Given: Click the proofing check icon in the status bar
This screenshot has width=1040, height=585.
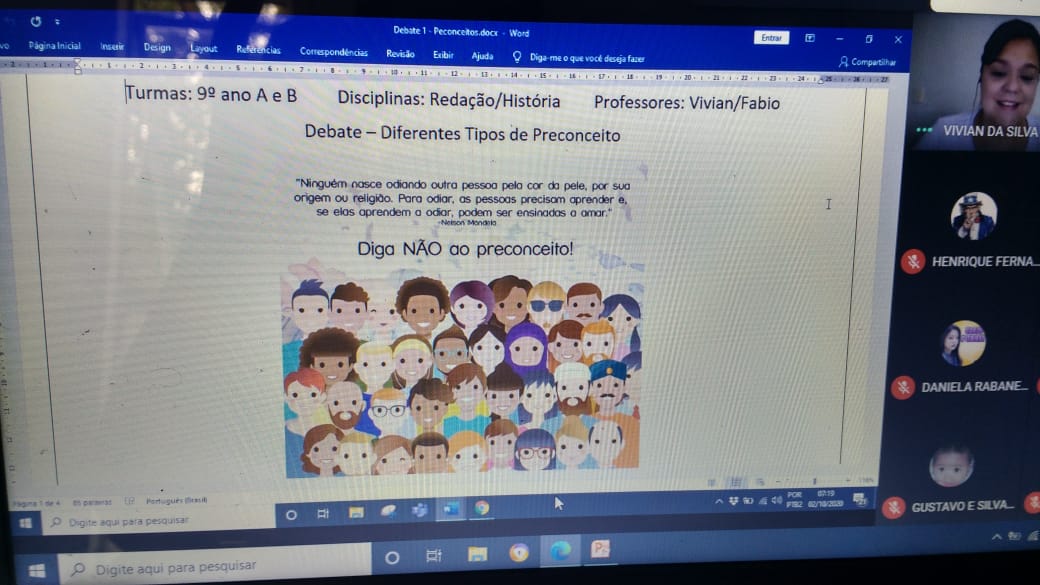Looking at the screenshot, I should pos(129,501).
